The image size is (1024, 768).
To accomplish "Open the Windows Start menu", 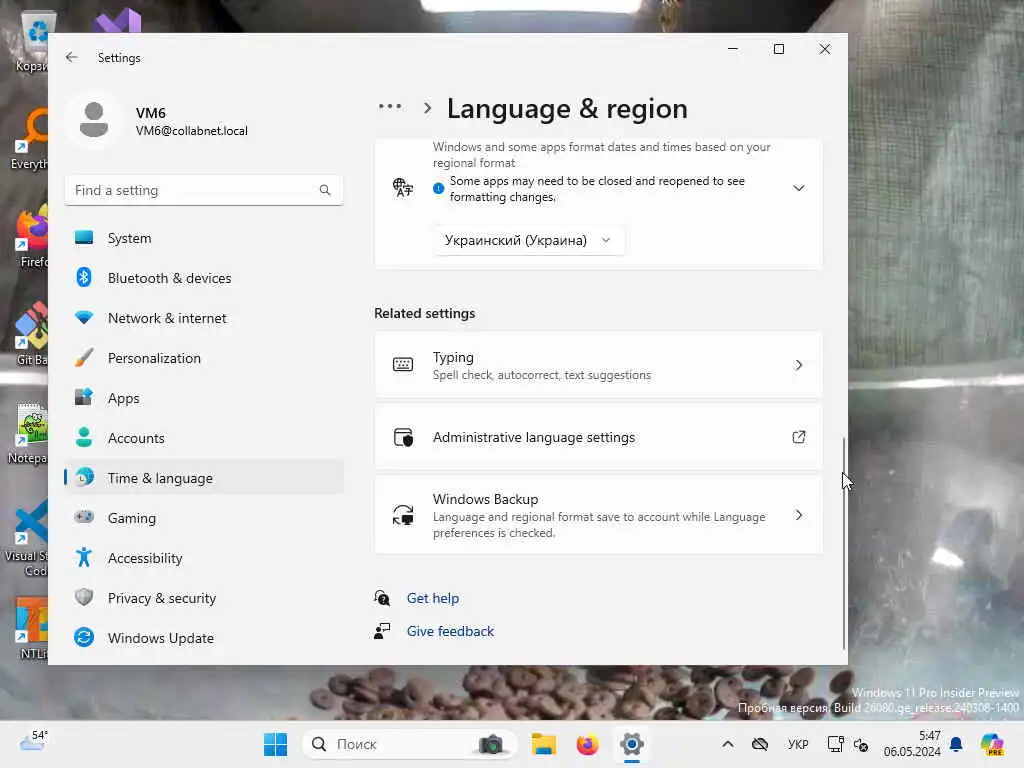I will point(275,744).
